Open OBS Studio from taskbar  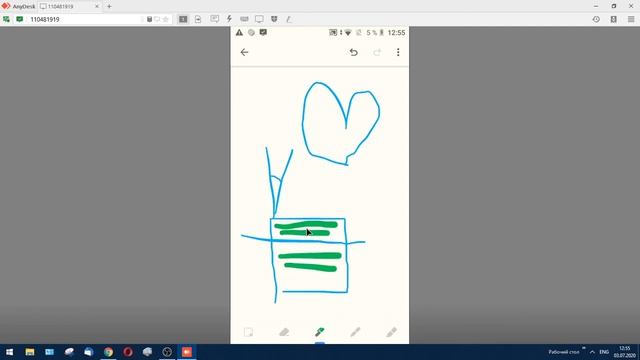point(167,352)
